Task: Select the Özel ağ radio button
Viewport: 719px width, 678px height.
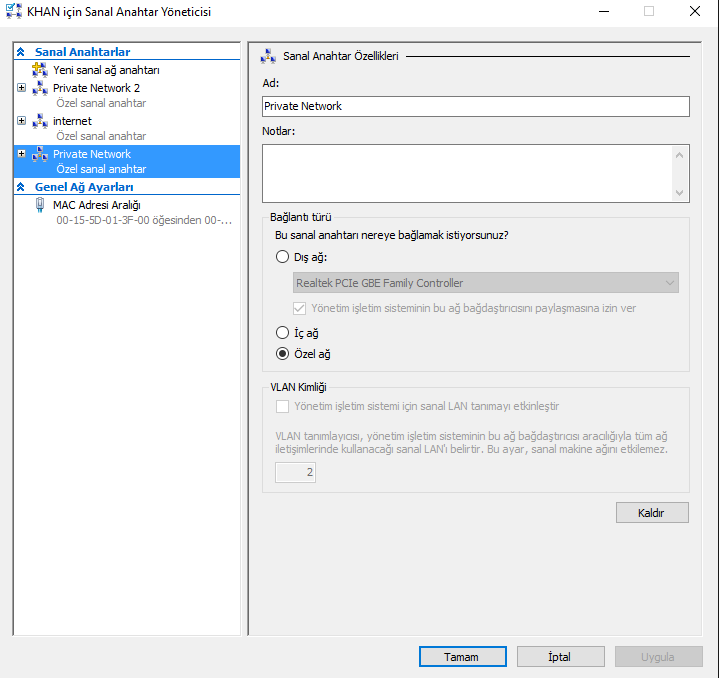Action: coord(282,353)
